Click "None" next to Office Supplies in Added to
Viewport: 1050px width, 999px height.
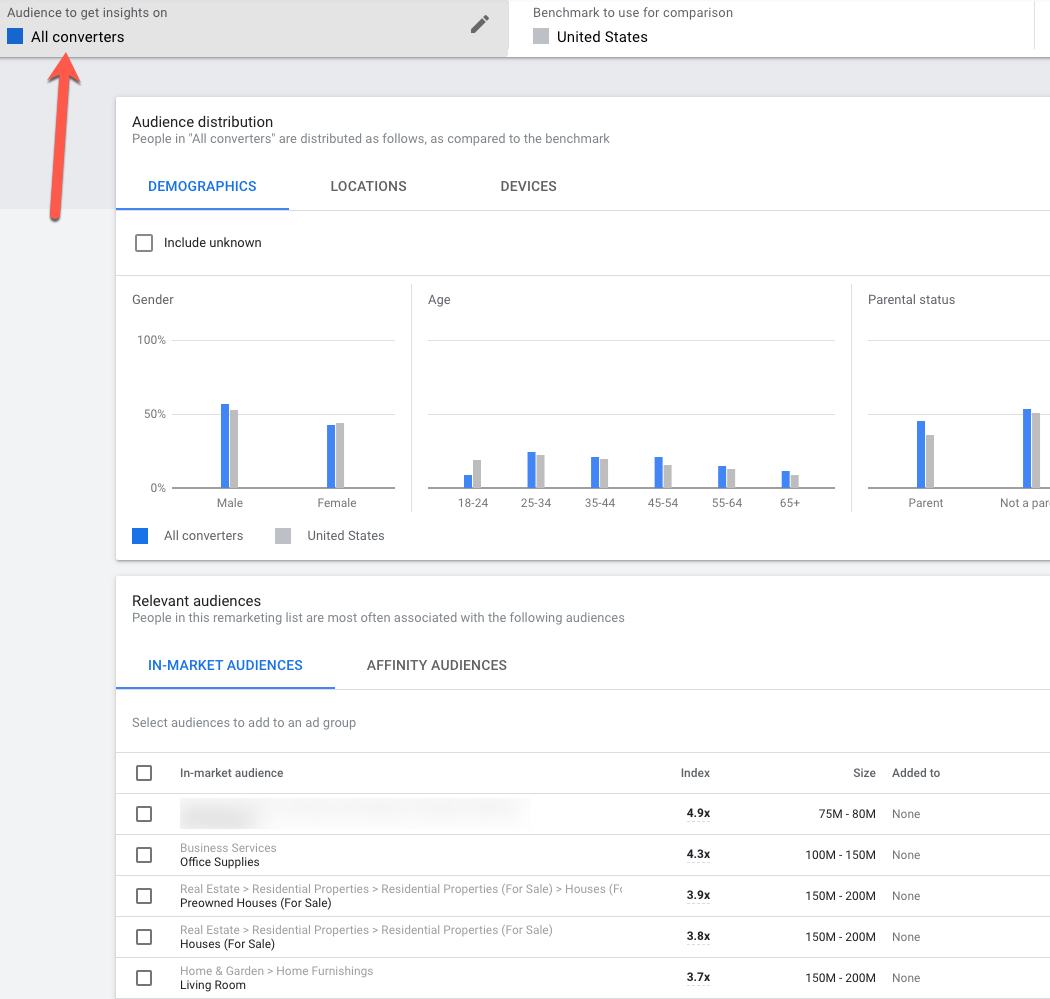pos(906,855)
